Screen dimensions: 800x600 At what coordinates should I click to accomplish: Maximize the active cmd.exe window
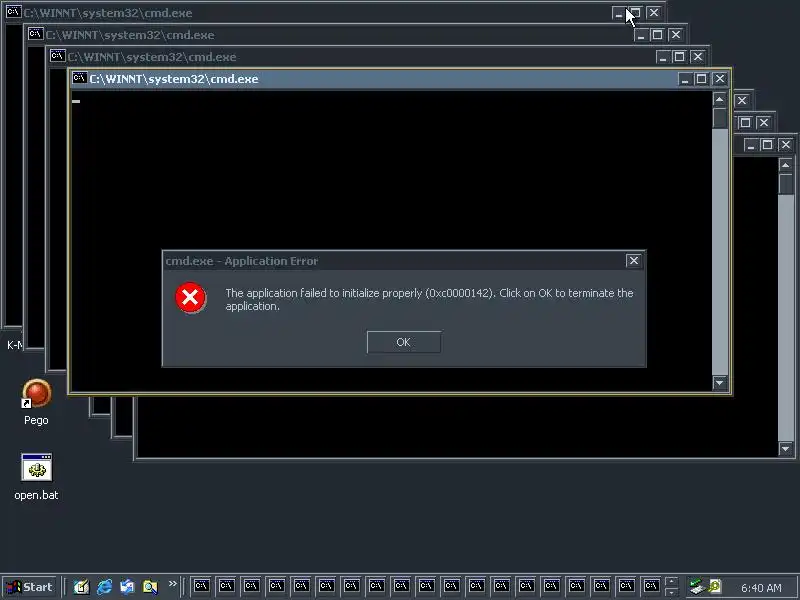click(x=701, y=79)
